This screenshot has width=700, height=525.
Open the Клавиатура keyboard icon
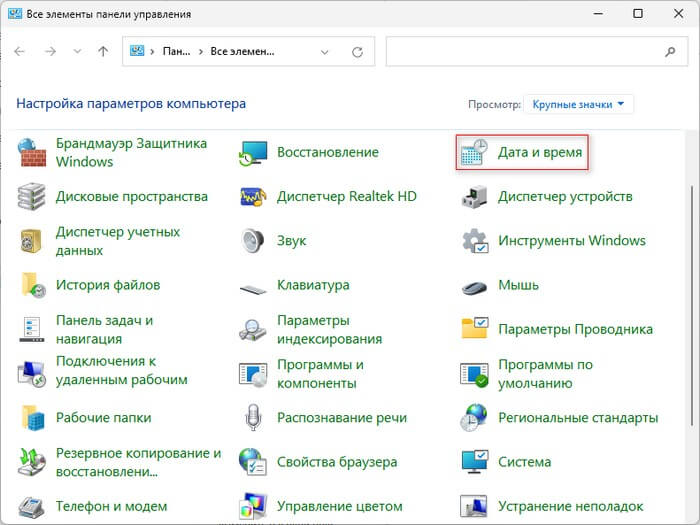[x=253, y=289]
